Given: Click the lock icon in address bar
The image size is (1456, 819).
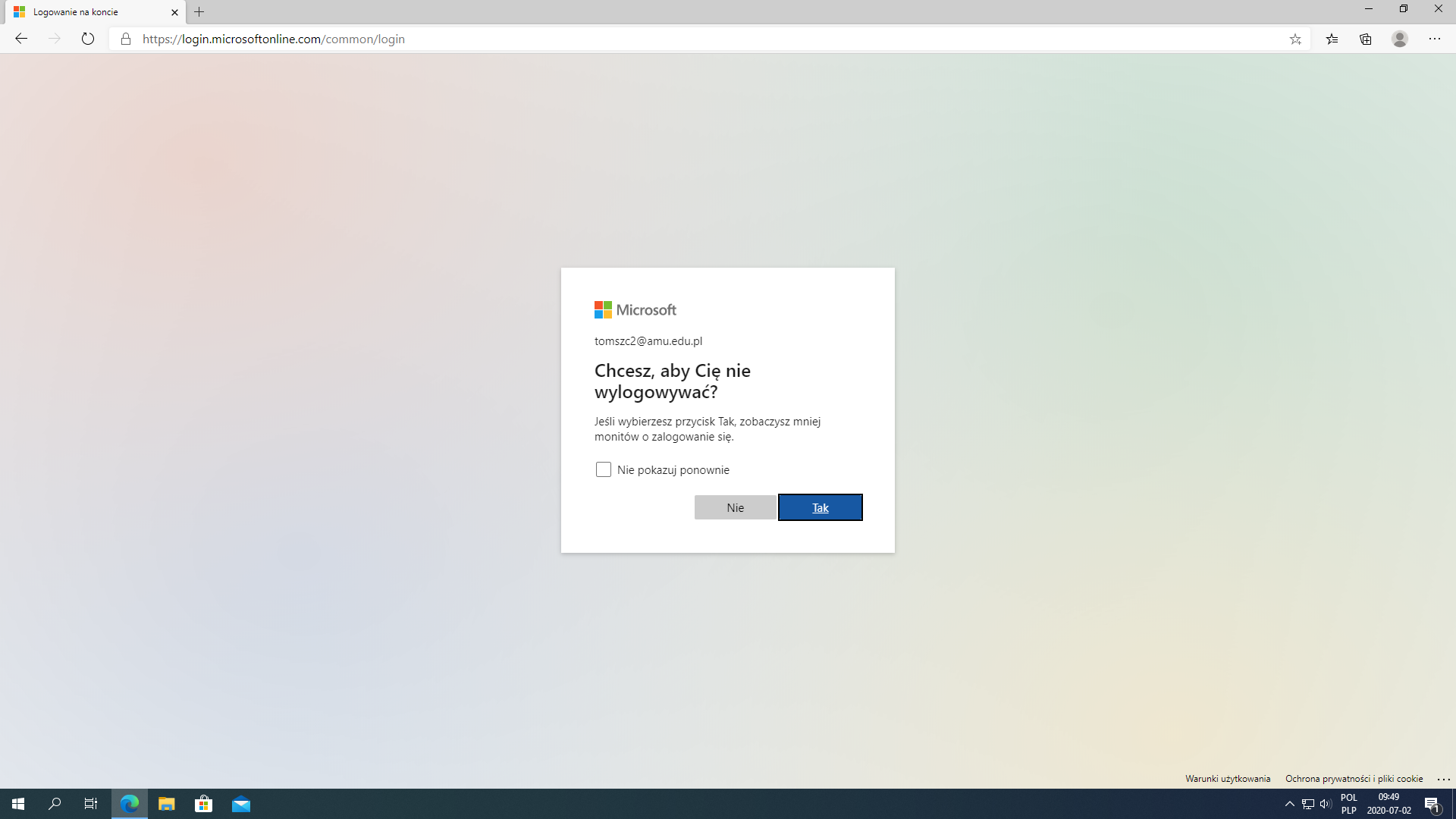Looking at the screenshot, I should point(126,39).
